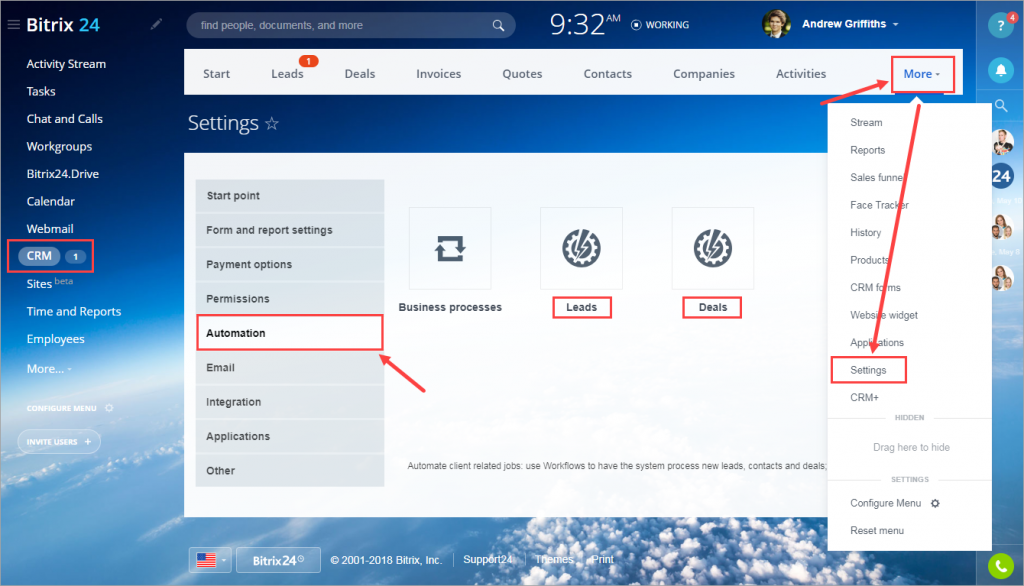This screenshot has height=586, width=1024.
Task: Click the gear icon beside Configure Menu in the dropdown
Action: click(x=935, y=503)
